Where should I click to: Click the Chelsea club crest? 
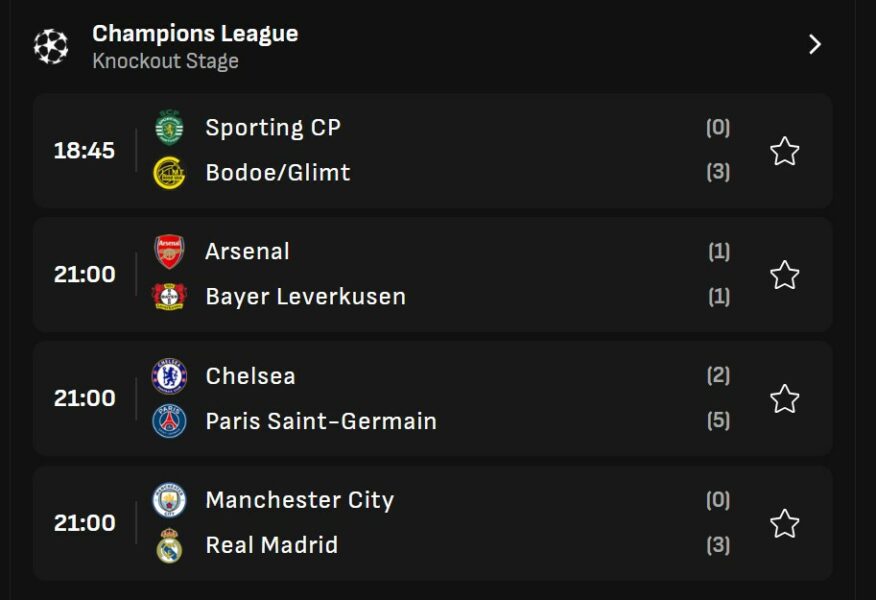(169, 376)
